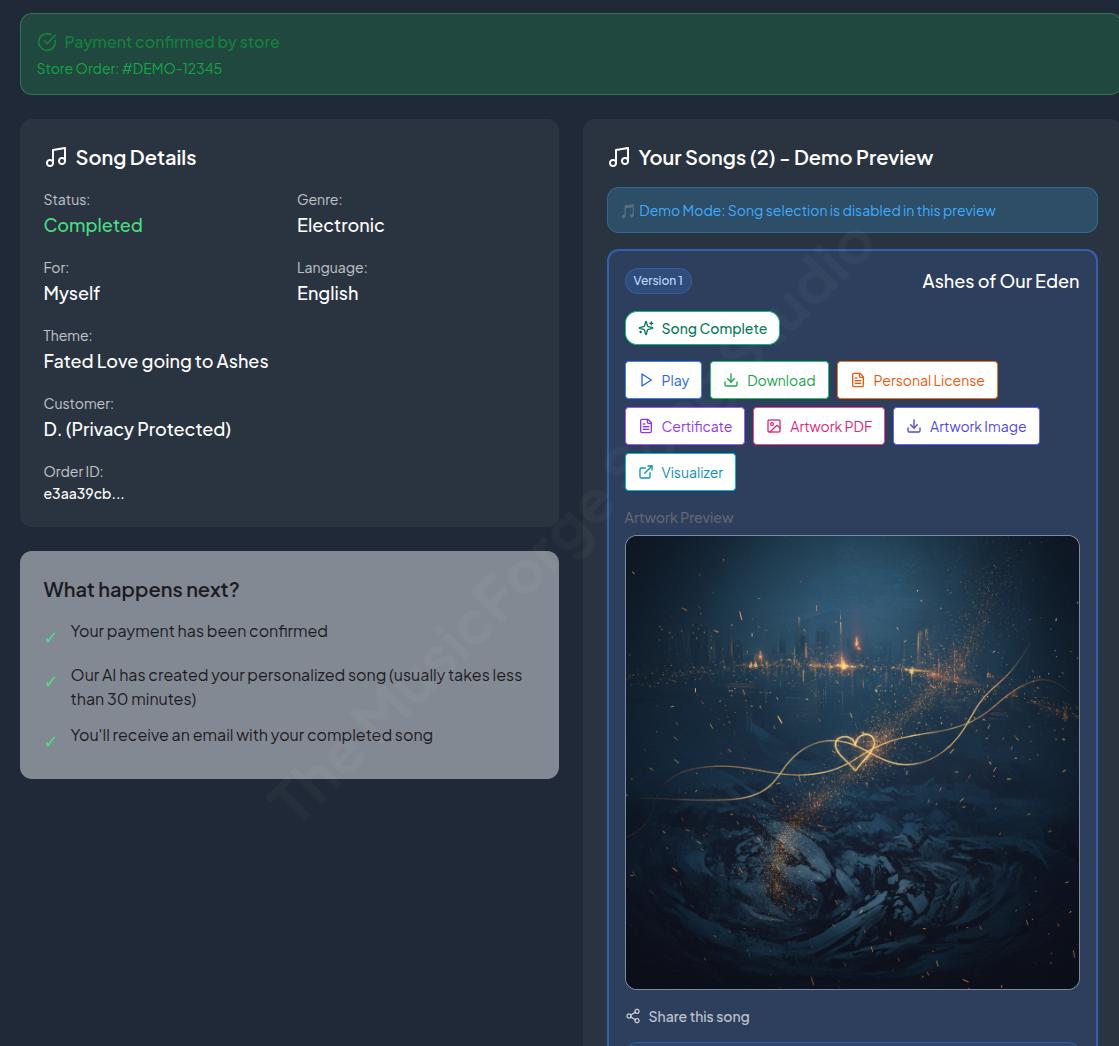Click the truncated Order ID e3aa39cb
Viewport: 1119px width, 1046px height.
(x=84, y=493)
